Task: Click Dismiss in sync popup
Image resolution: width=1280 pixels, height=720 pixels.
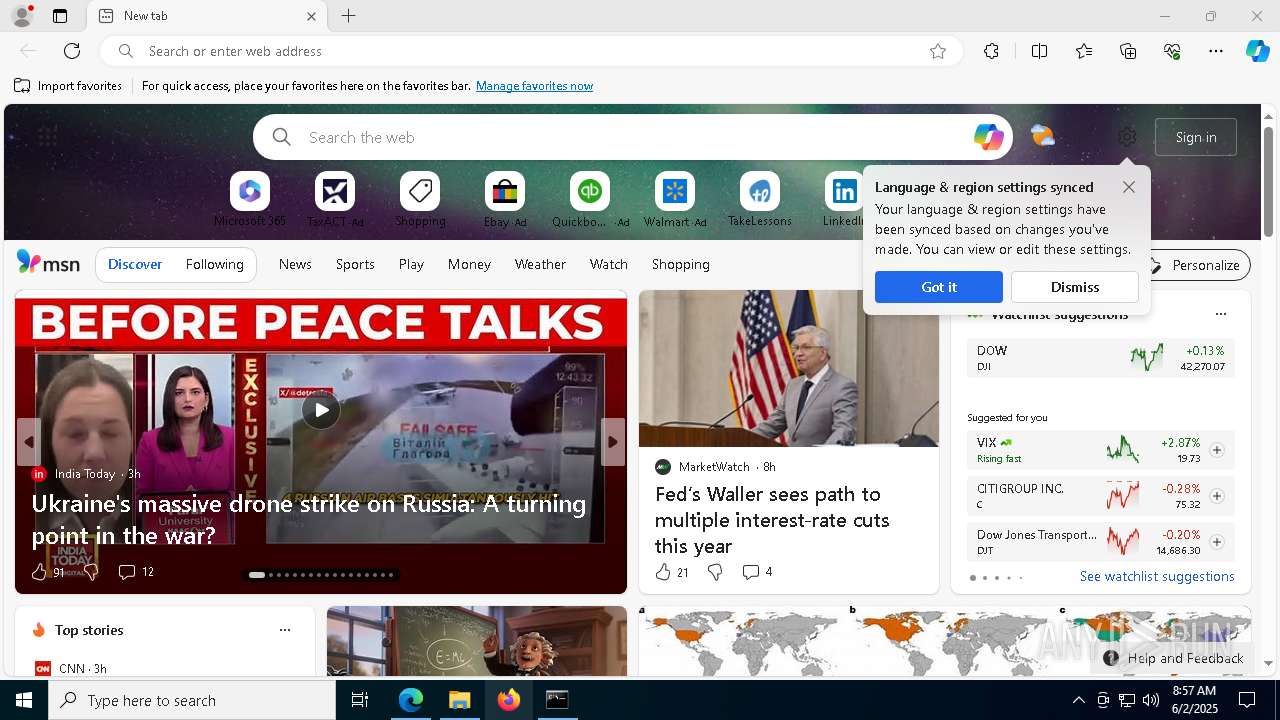Action: click(x=1075, y=287)
